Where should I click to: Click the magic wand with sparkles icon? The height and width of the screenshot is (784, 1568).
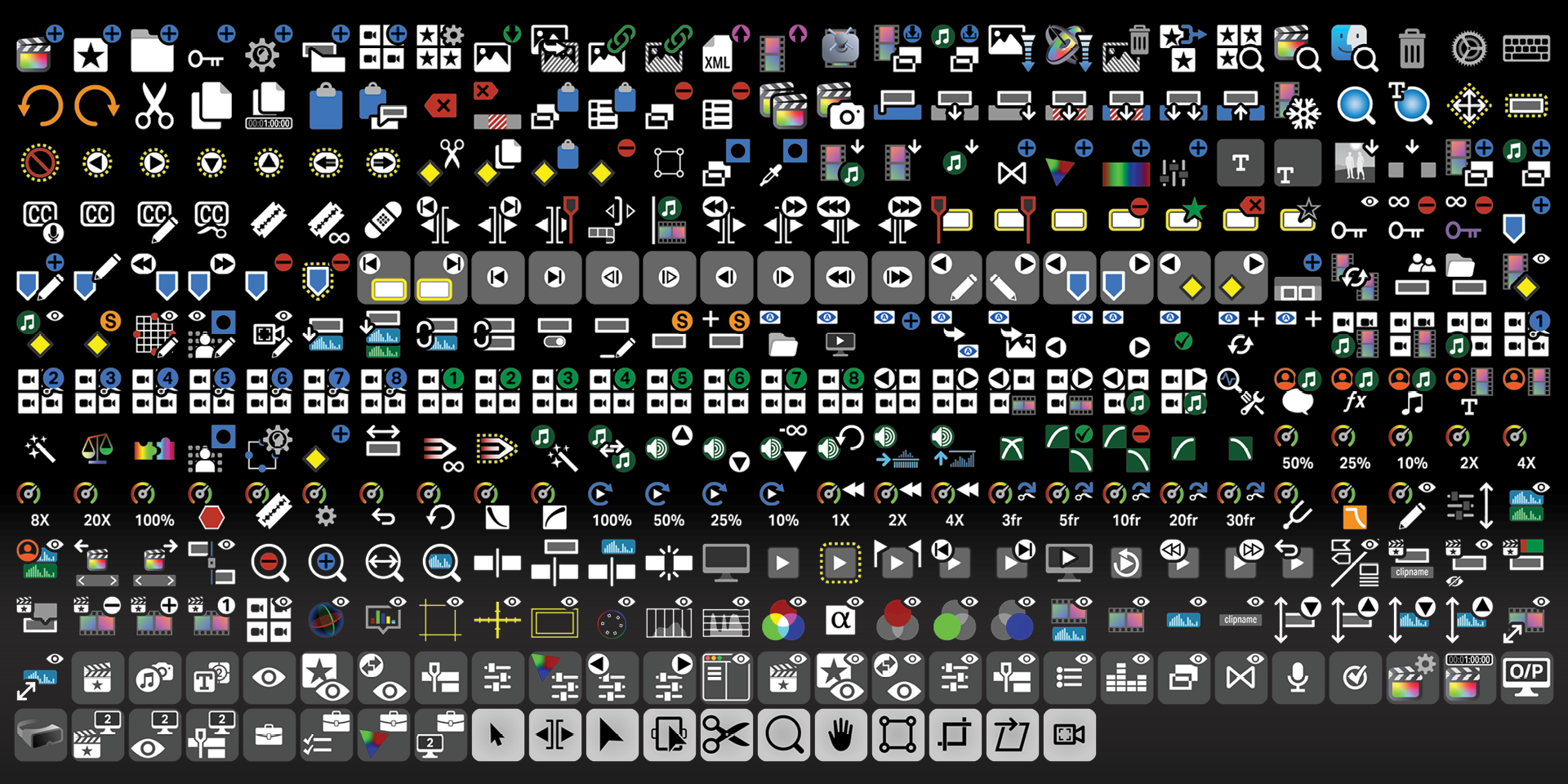(39, 448)
